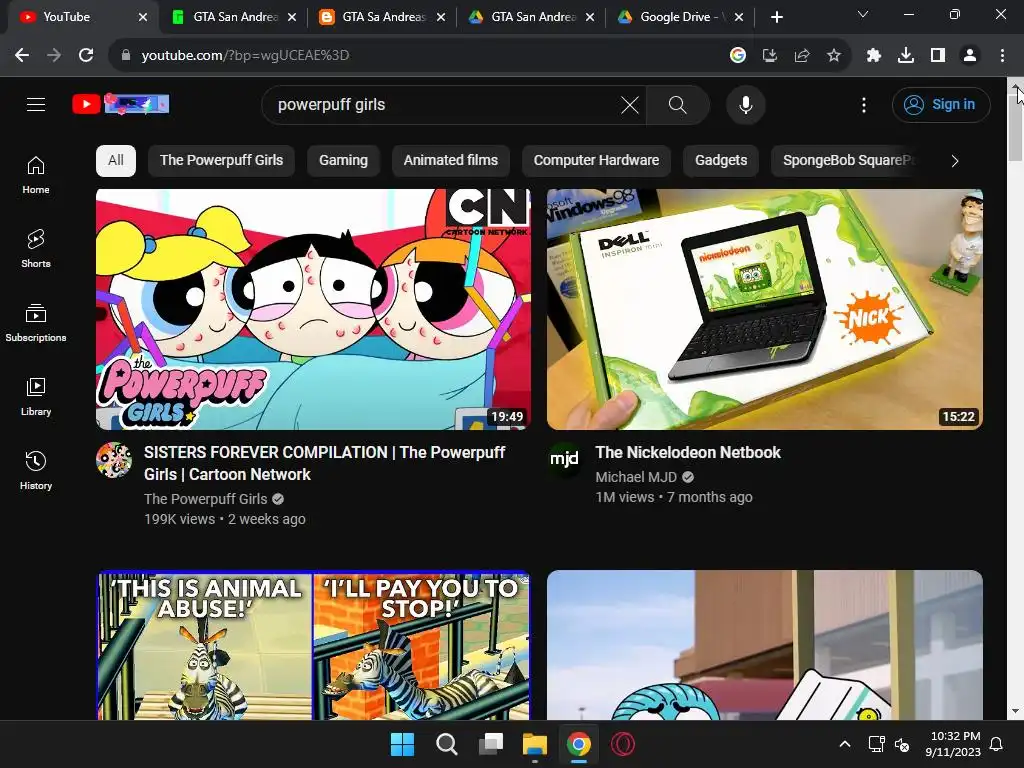Click the magnifier search button
Image resolution: width=1024 pixels, height=768 pixels.
click(x=677, y=104)
